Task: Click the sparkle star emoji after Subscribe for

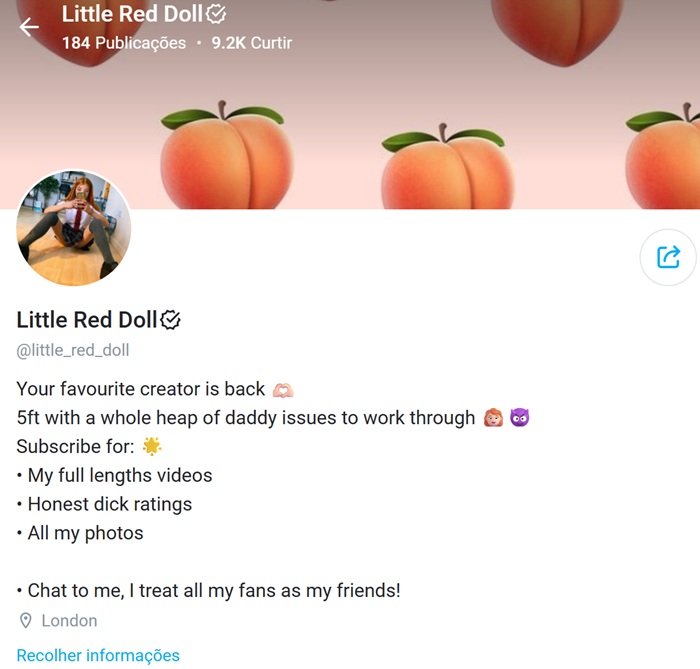Action: [152, 446]
